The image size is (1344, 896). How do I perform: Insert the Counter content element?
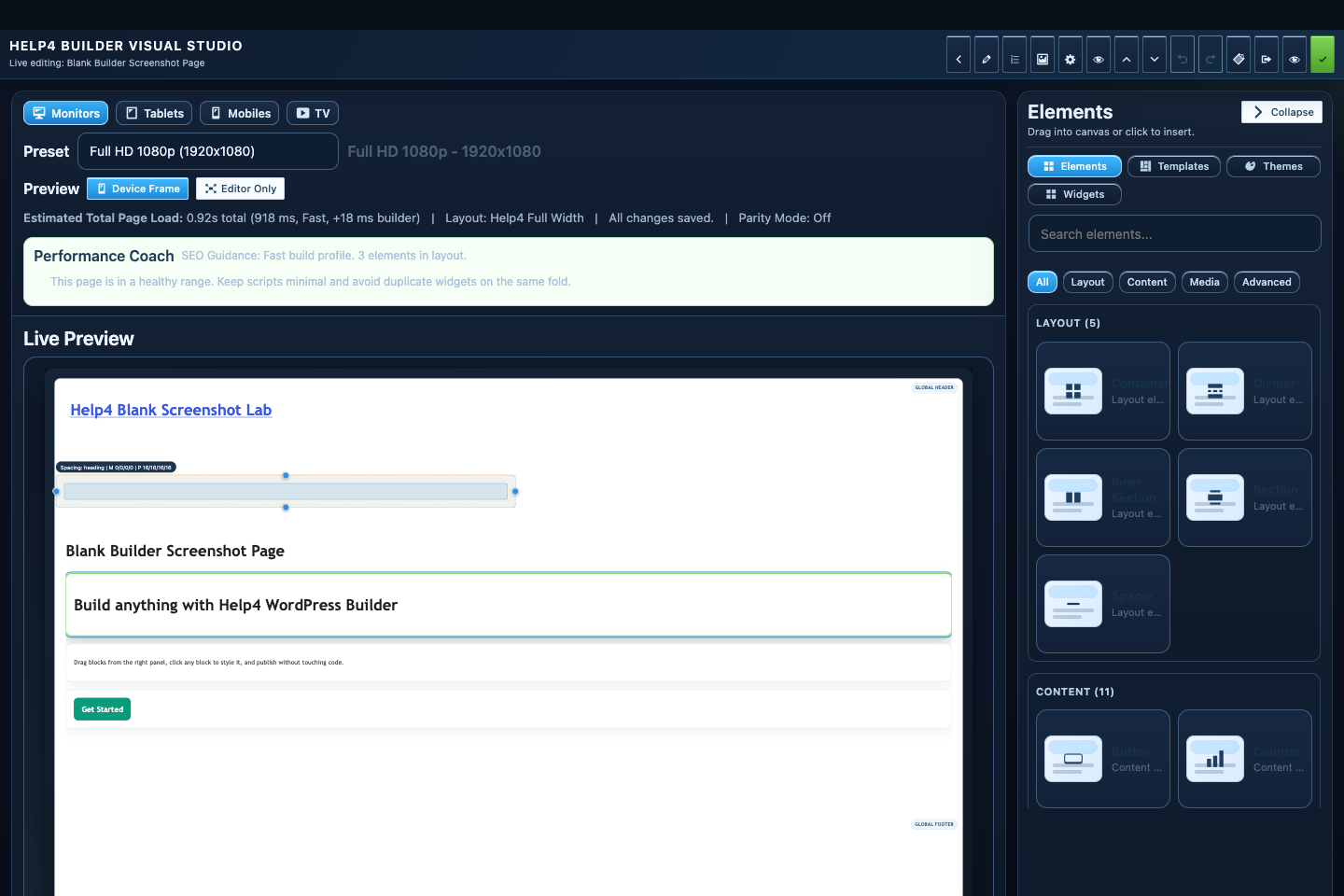pos(1245,759)
